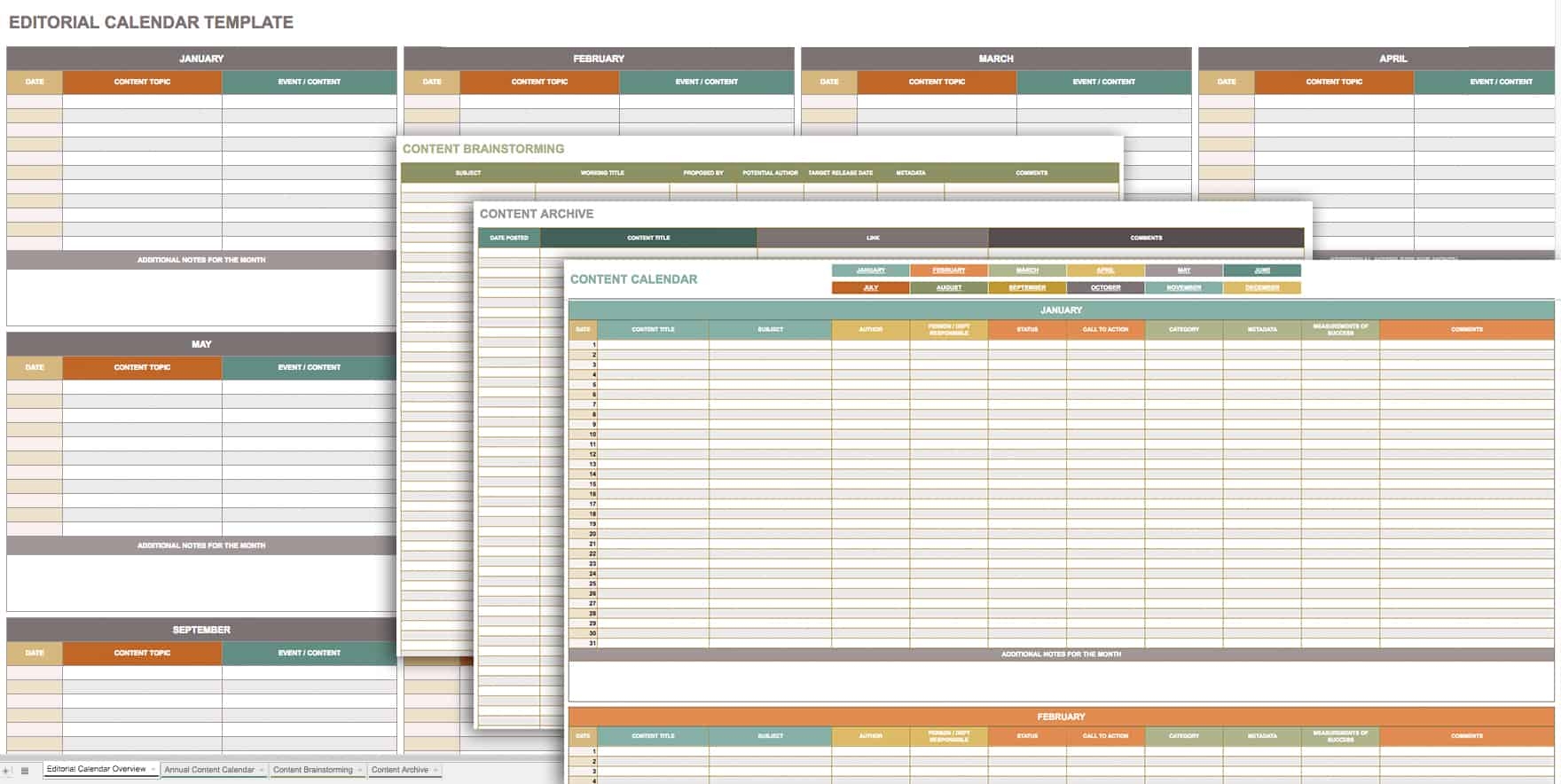
Task: Click the add sheet plus icon
Action: tap(7, 771)
